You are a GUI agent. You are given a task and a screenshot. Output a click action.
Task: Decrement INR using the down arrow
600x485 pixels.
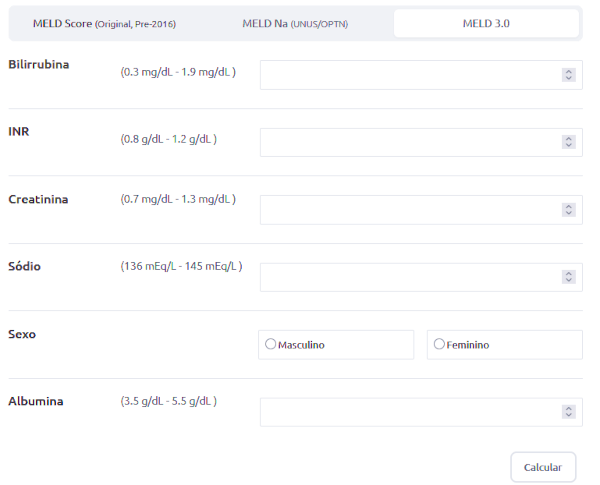pos(568,146)
